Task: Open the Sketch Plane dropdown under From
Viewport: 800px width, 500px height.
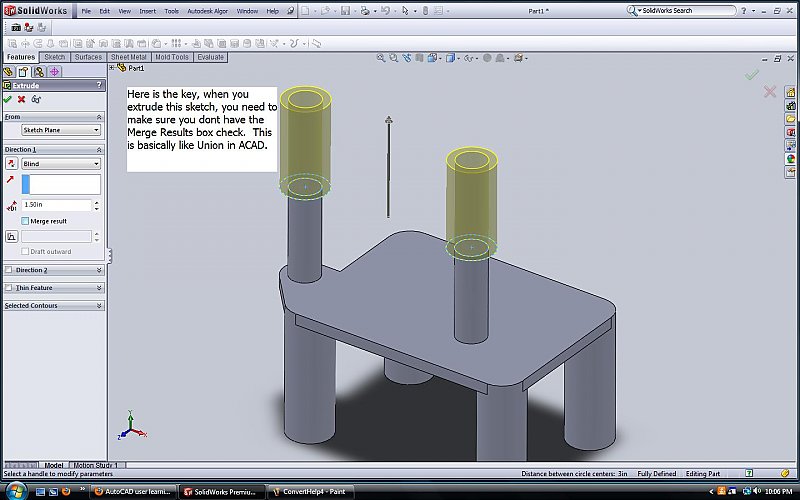Action: pos(61,130)
